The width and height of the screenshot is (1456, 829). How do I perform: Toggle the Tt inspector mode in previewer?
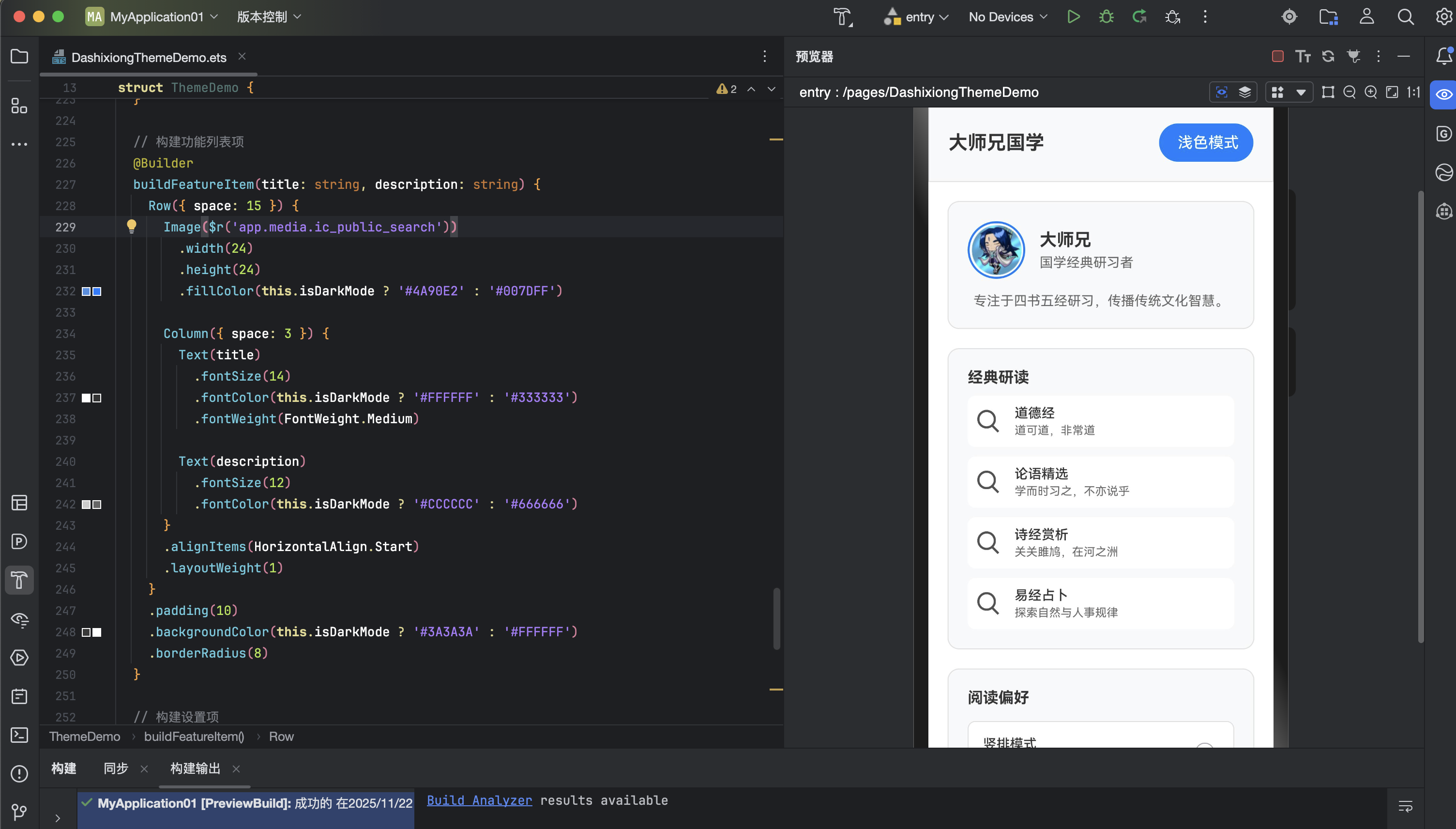[x=1303, y=56]
